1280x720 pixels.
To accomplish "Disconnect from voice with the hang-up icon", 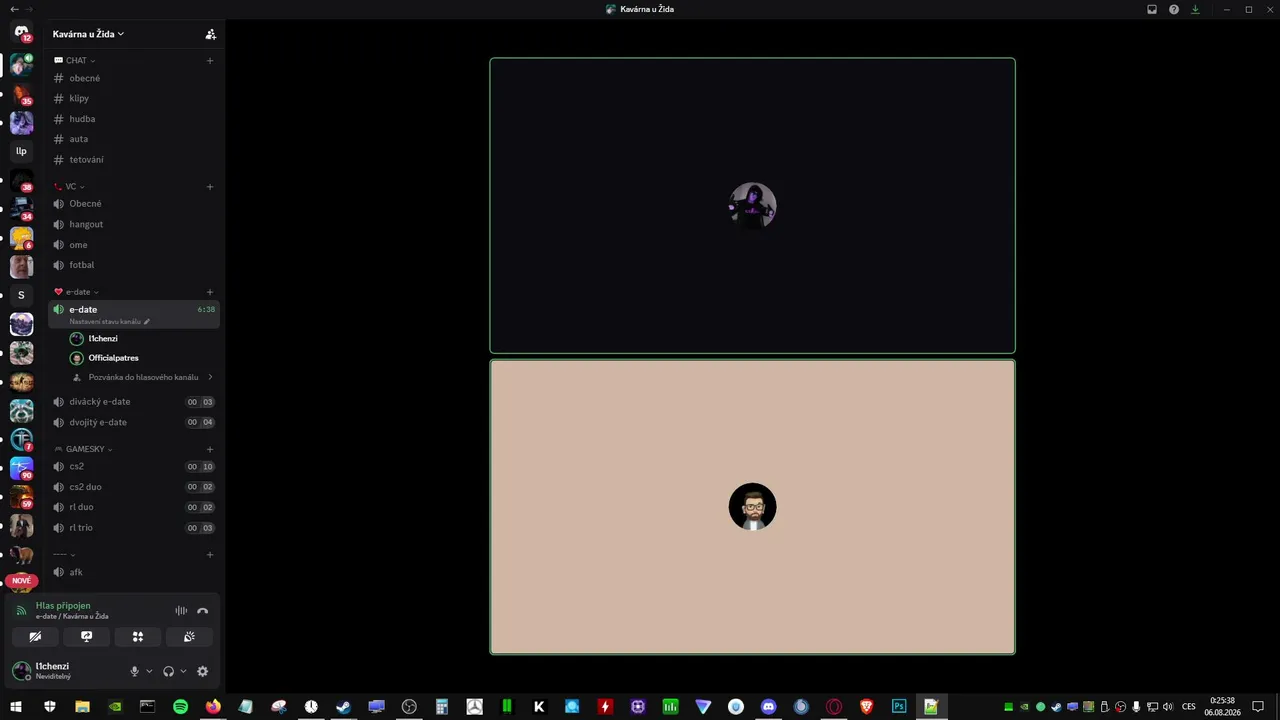I will pyautogui.click(x=203, y=611).
